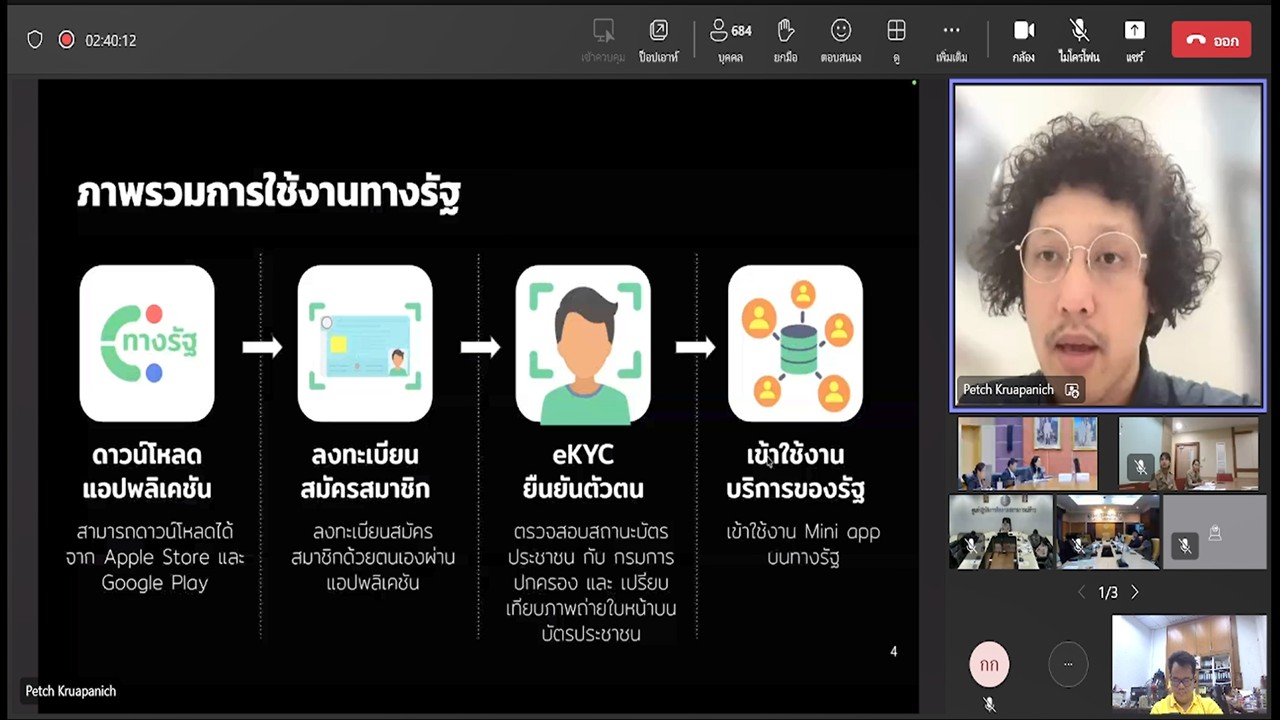Select the yellow-shirt participant's video tile
This screenshot has width=1280, height=720.
coord(1189,664)
